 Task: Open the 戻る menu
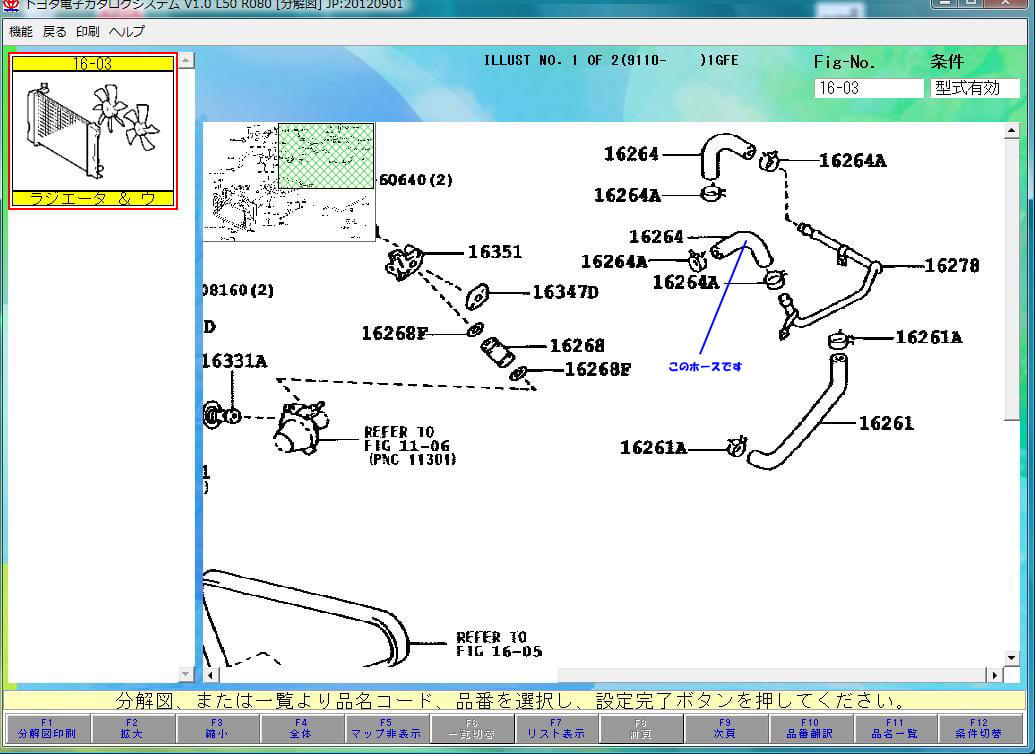[55, 31]
